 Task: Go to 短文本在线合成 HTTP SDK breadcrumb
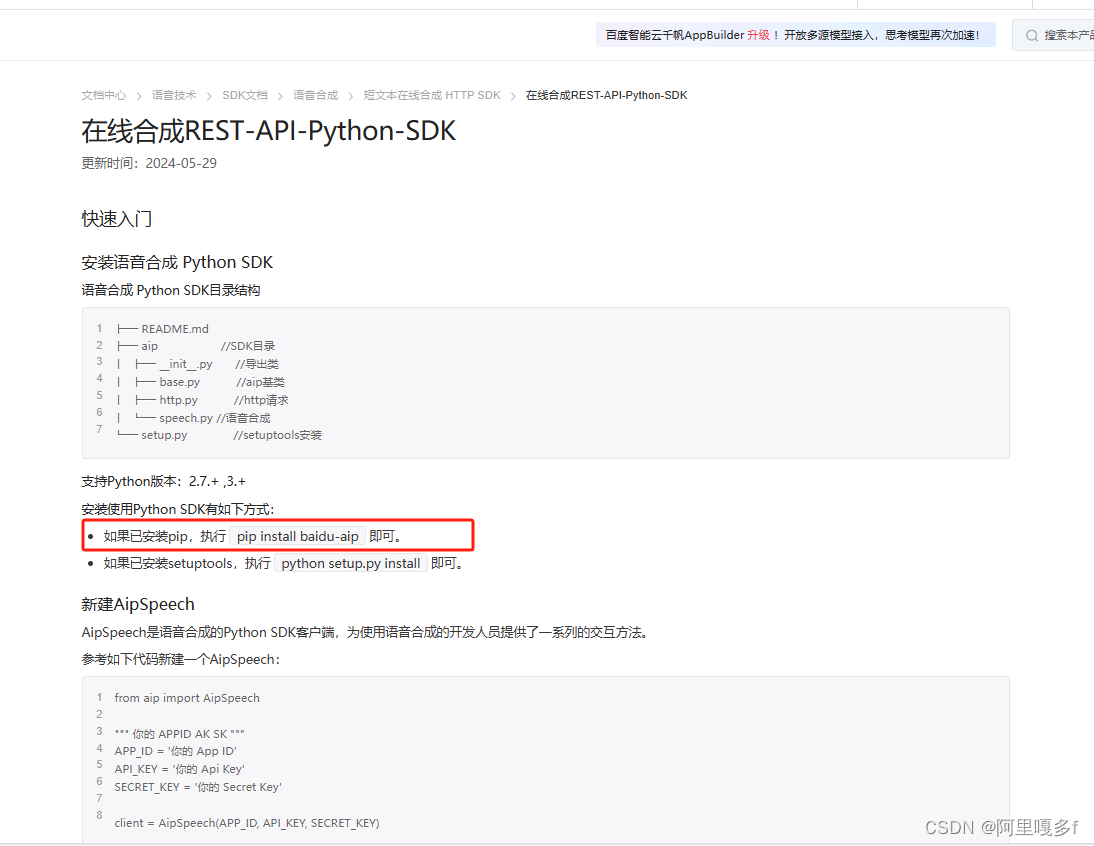[x=432, y=95]
